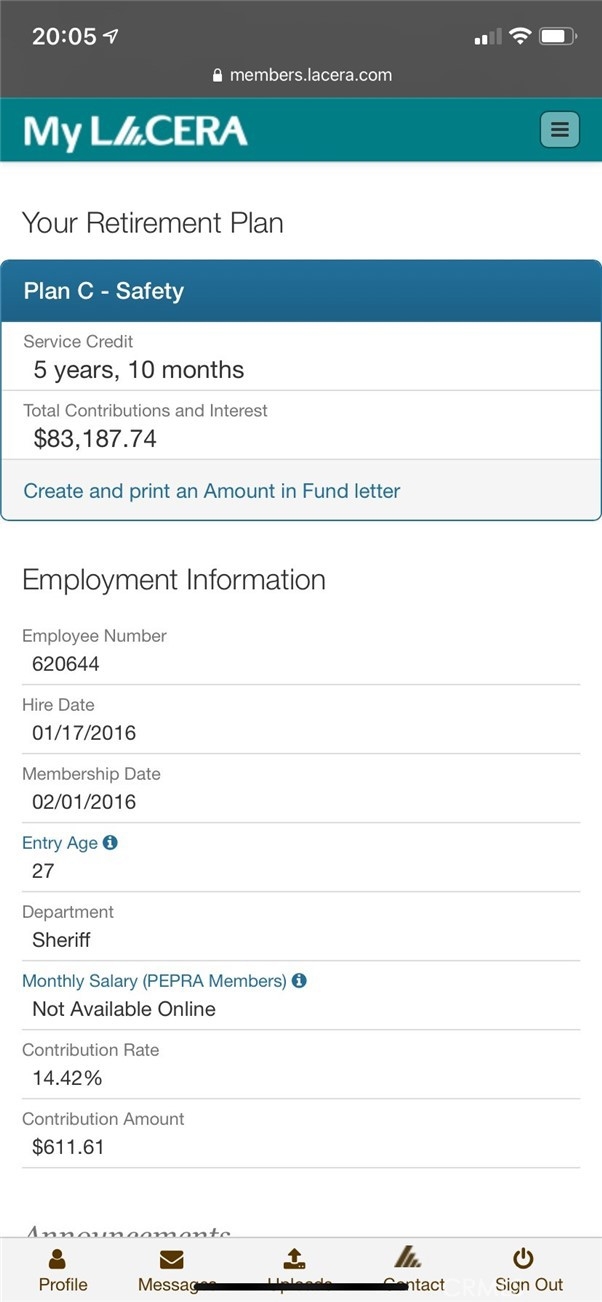Click the Entry Age info icon

click(110, 842)
